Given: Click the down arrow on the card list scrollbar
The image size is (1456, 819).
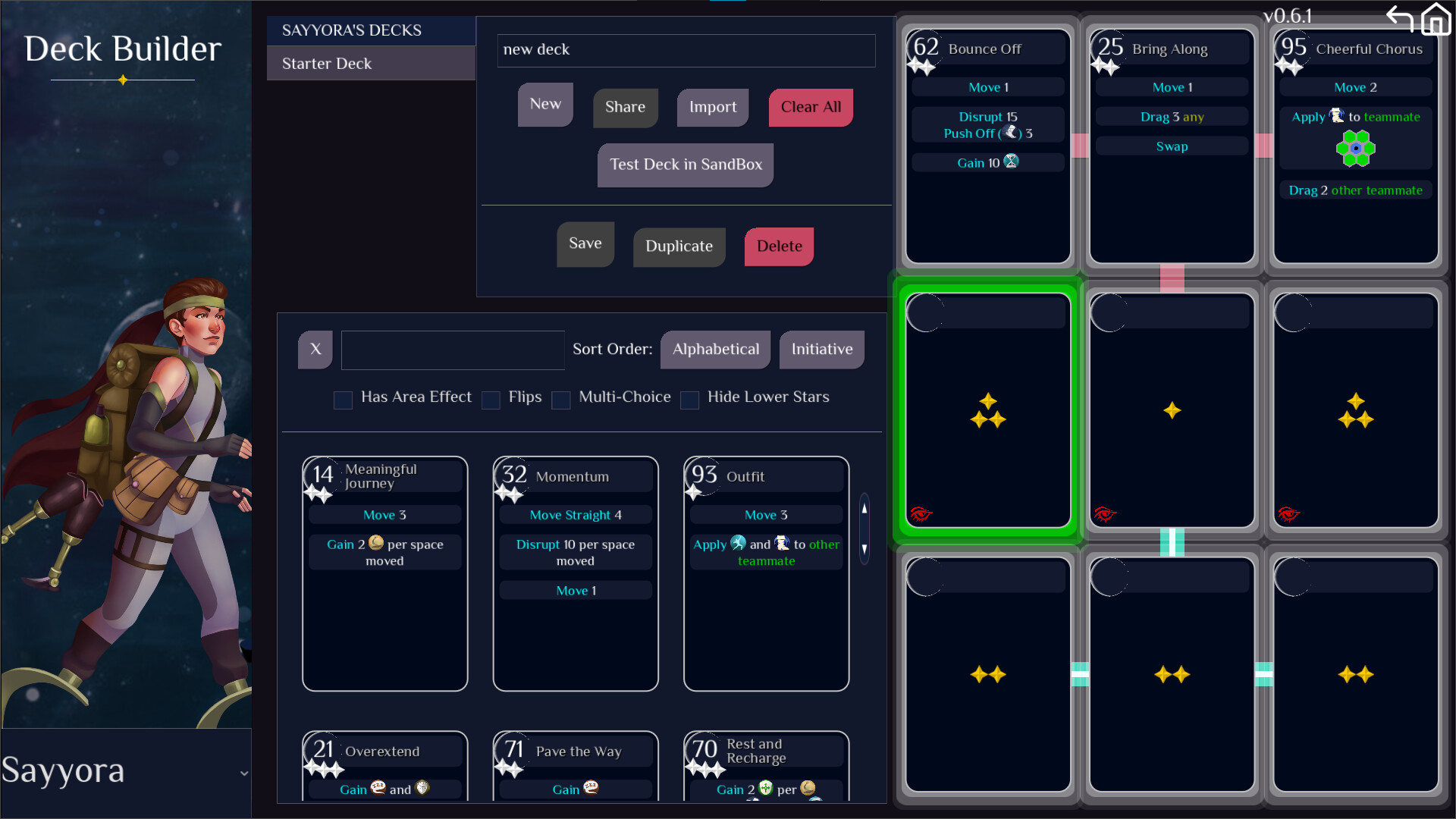Looking at the screenshot, I should click(x=864, y=549).
